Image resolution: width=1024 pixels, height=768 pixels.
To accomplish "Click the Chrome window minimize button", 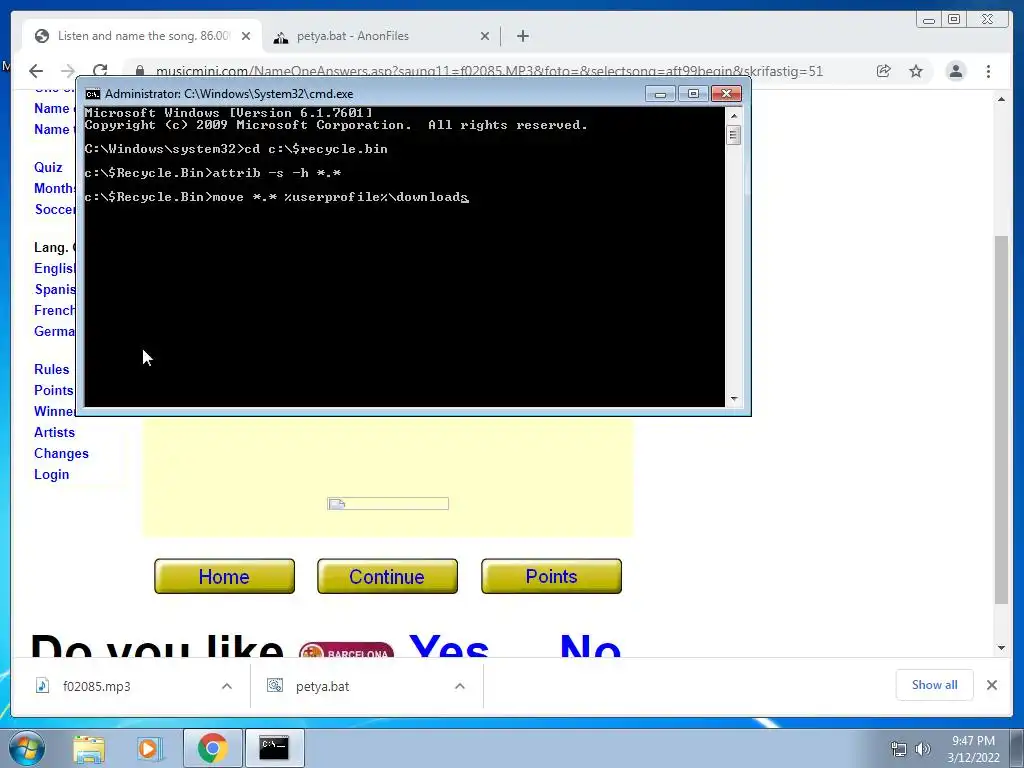I will click(x=929, y=20).
